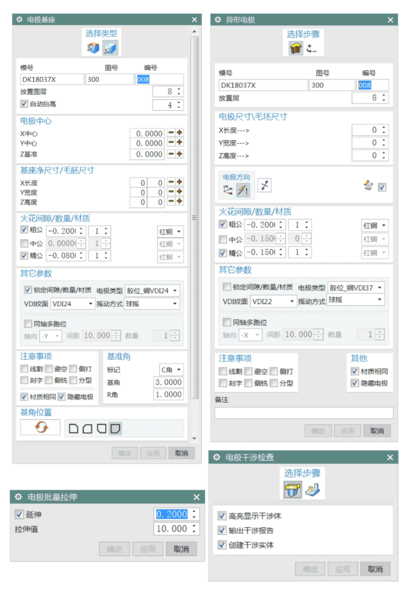Click the axis icon right of 电极方向 group
415x600 pixels.
[x=264, y=186]
